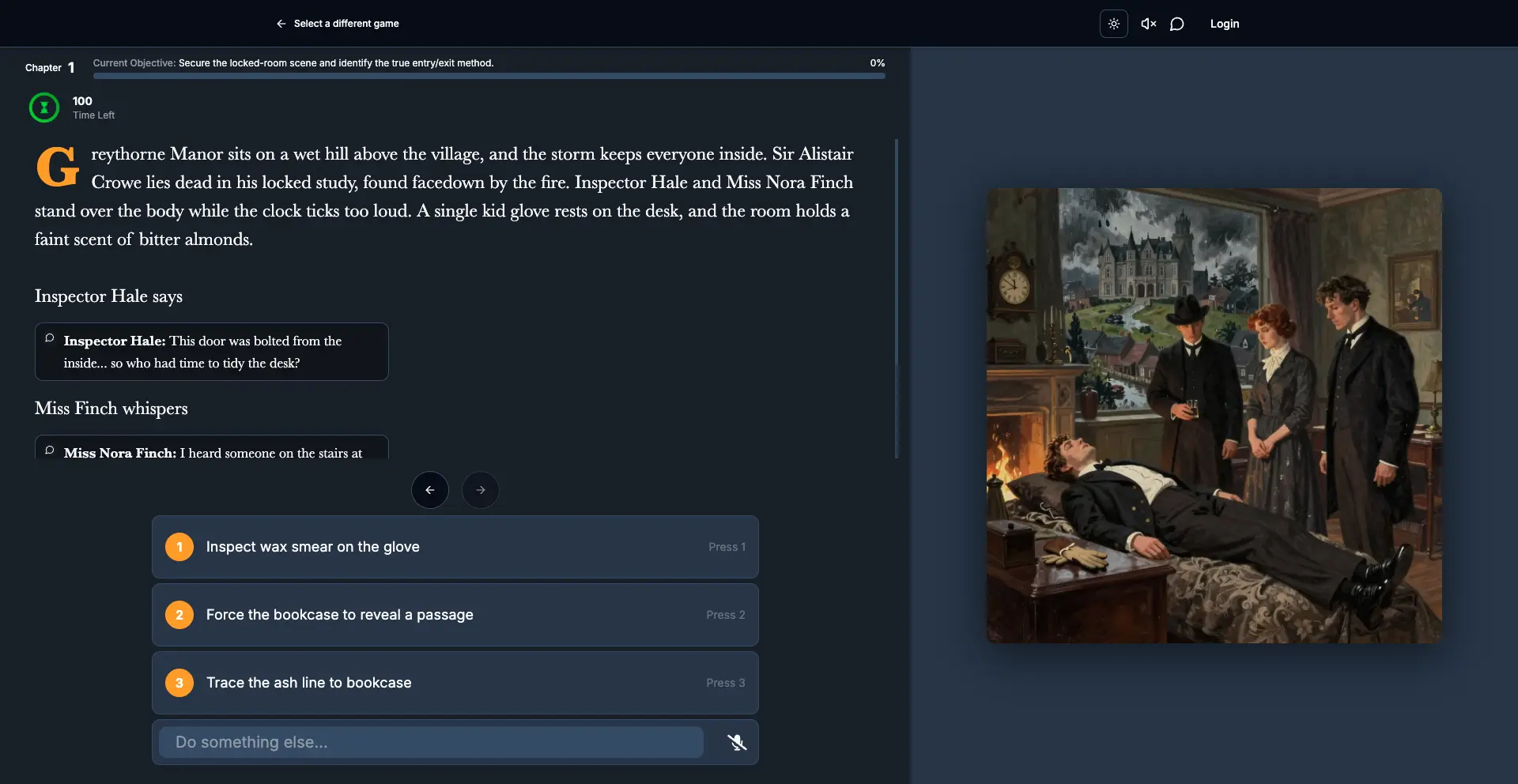The image size is (1518, 784).
Task: Choose Force the bookcase to reveal a passage
Action: [455, 615]
